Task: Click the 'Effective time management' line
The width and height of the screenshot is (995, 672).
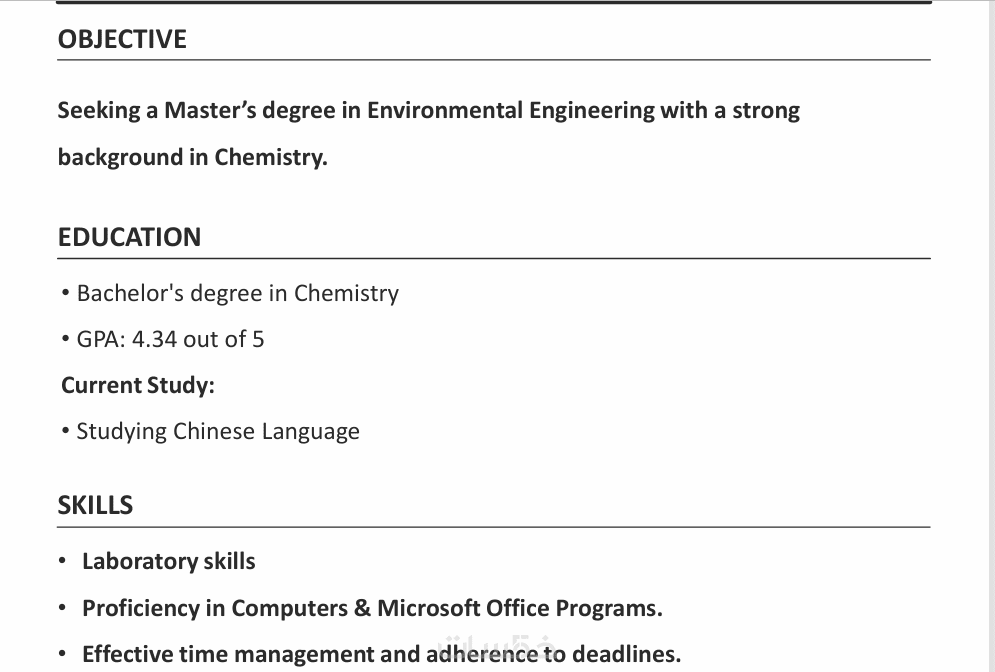Action: coord(380,655)
